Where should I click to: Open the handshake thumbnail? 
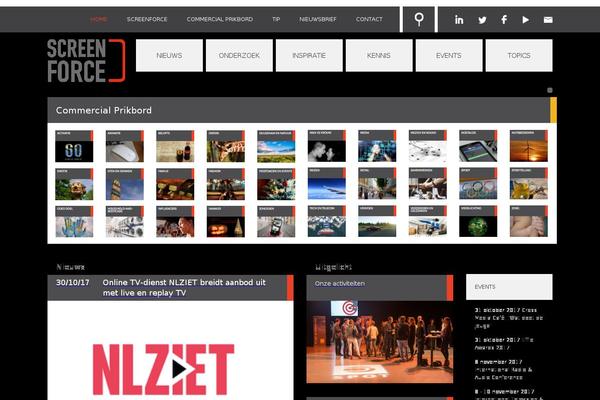428,184
